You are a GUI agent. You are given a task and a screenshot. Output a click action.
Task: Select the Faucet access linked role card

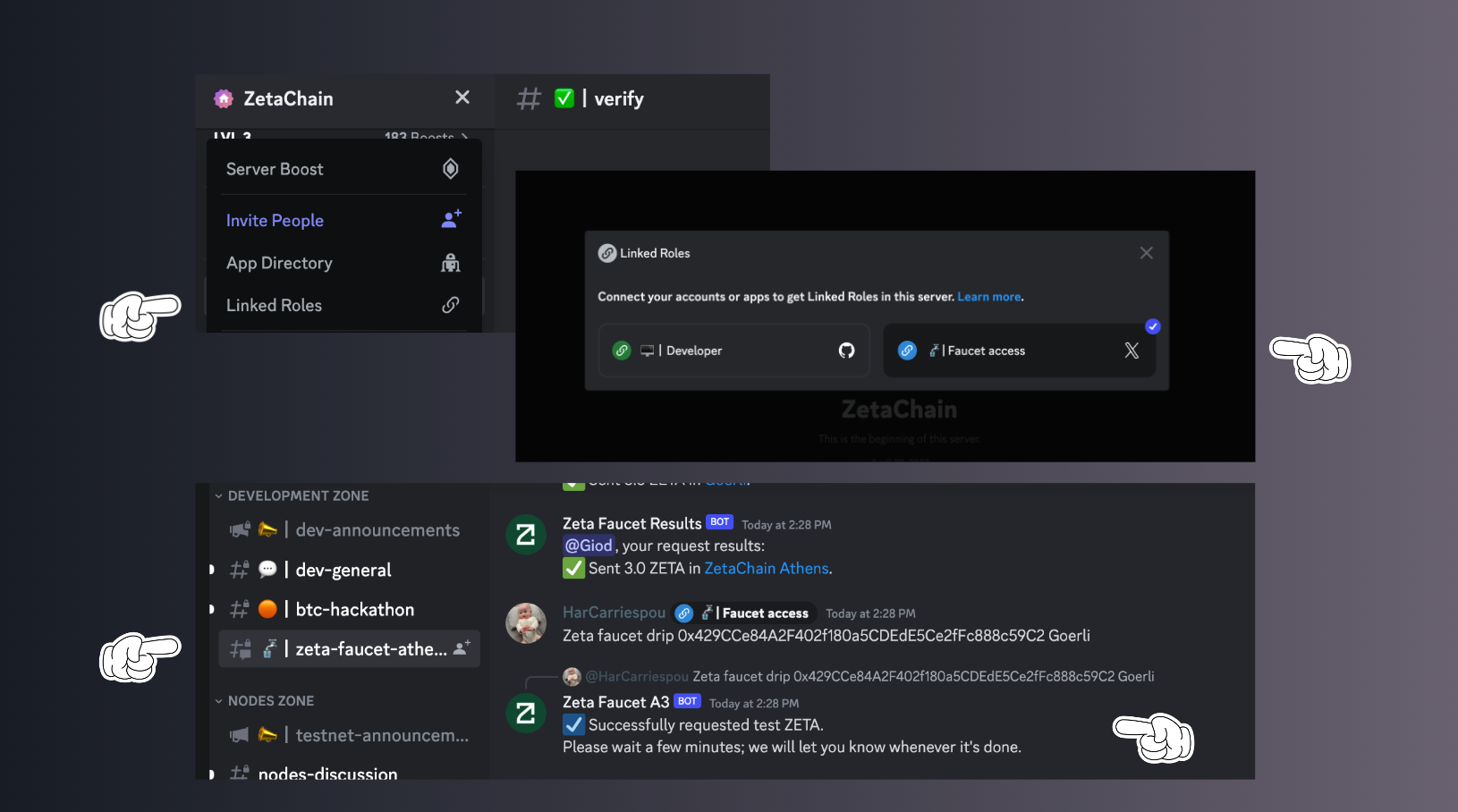pyautogui.click(x=1020, y=351)
